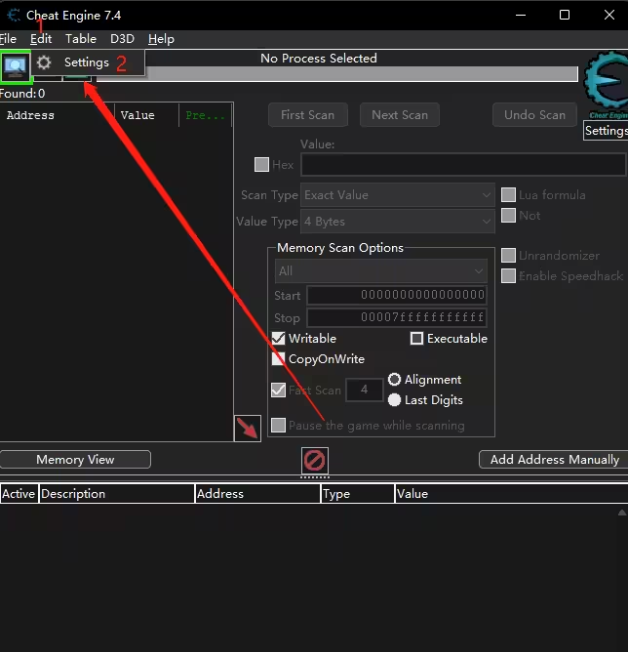
Task: Enable the Unrandomizer checkbox
Action: [x=508, y=255]
